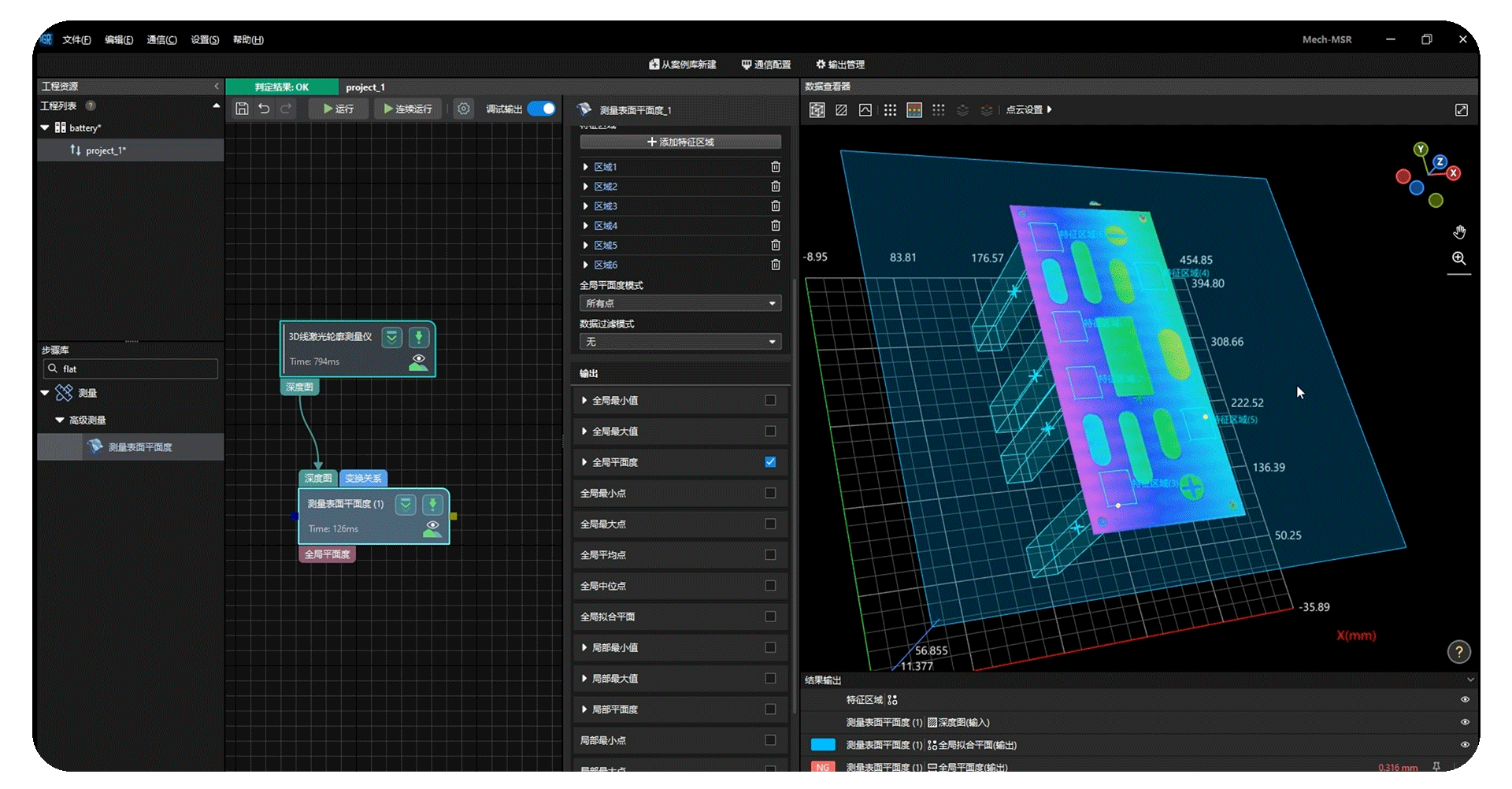Click the 添加特征区域 button
Viewport: 1512px width, 789px height.
click(680, 142)
